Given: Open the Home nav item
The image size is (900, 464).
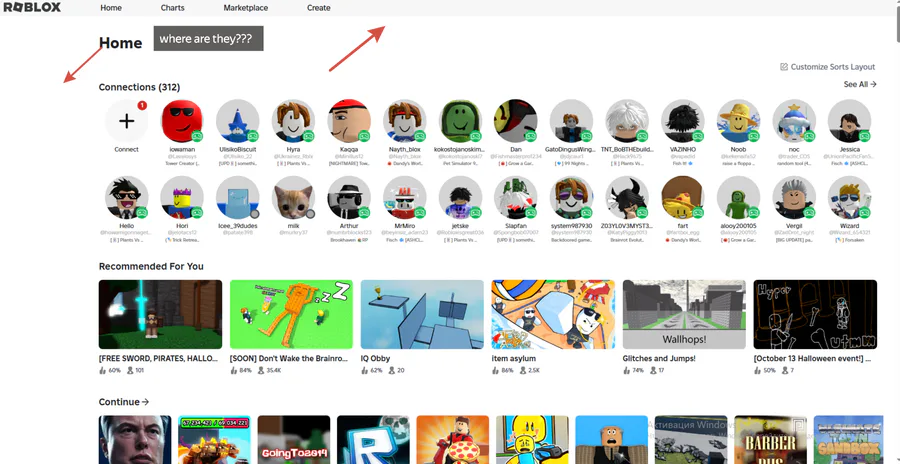Looking at the screenshot, I should click(x=111, y=8).
